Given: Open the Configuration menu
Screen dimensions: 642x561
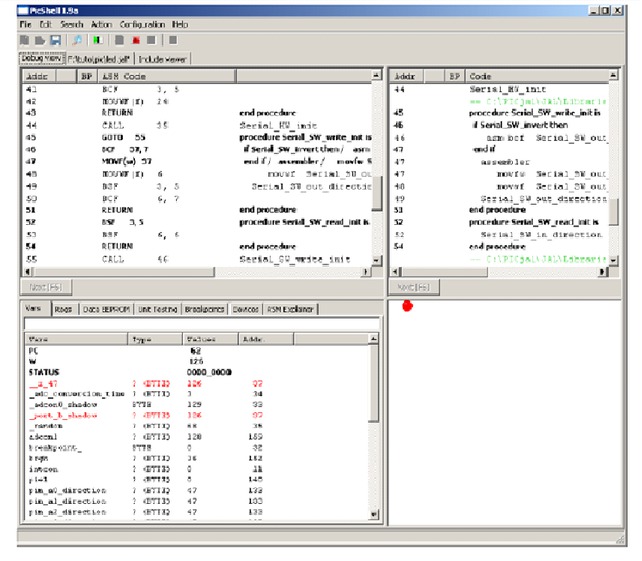Looking at the screenshot, I should 142,23.
